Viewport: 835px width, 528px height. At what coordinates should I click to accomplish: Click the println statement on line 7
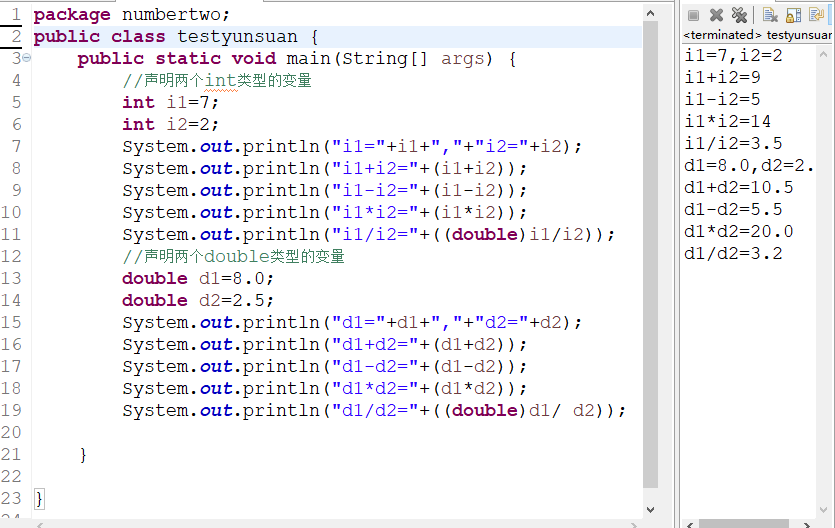point(352,146)
